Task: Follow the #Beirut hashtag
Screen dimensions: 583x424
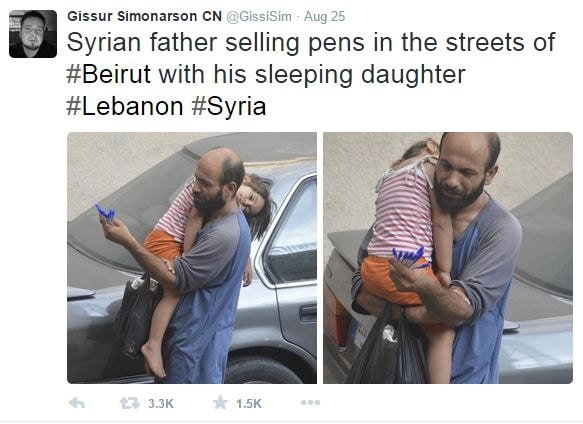Action: pyautogui.click(x=109, y=74)
